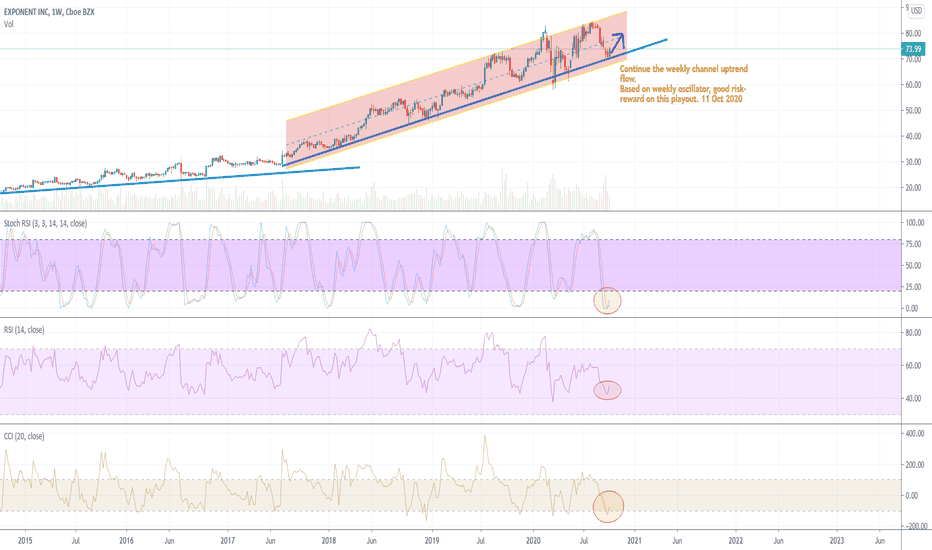The height and width of the screenshot is (550, 932).
Task: Click 70.00 on the main price axis
Action: (913, 59)
